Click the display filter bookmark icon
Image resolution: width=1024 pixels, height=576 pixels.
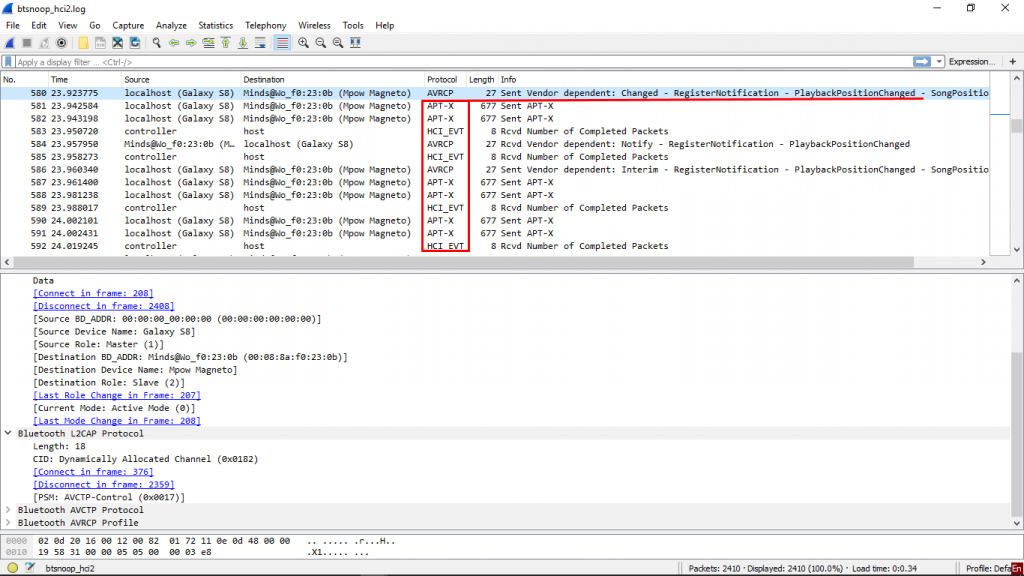9,62
